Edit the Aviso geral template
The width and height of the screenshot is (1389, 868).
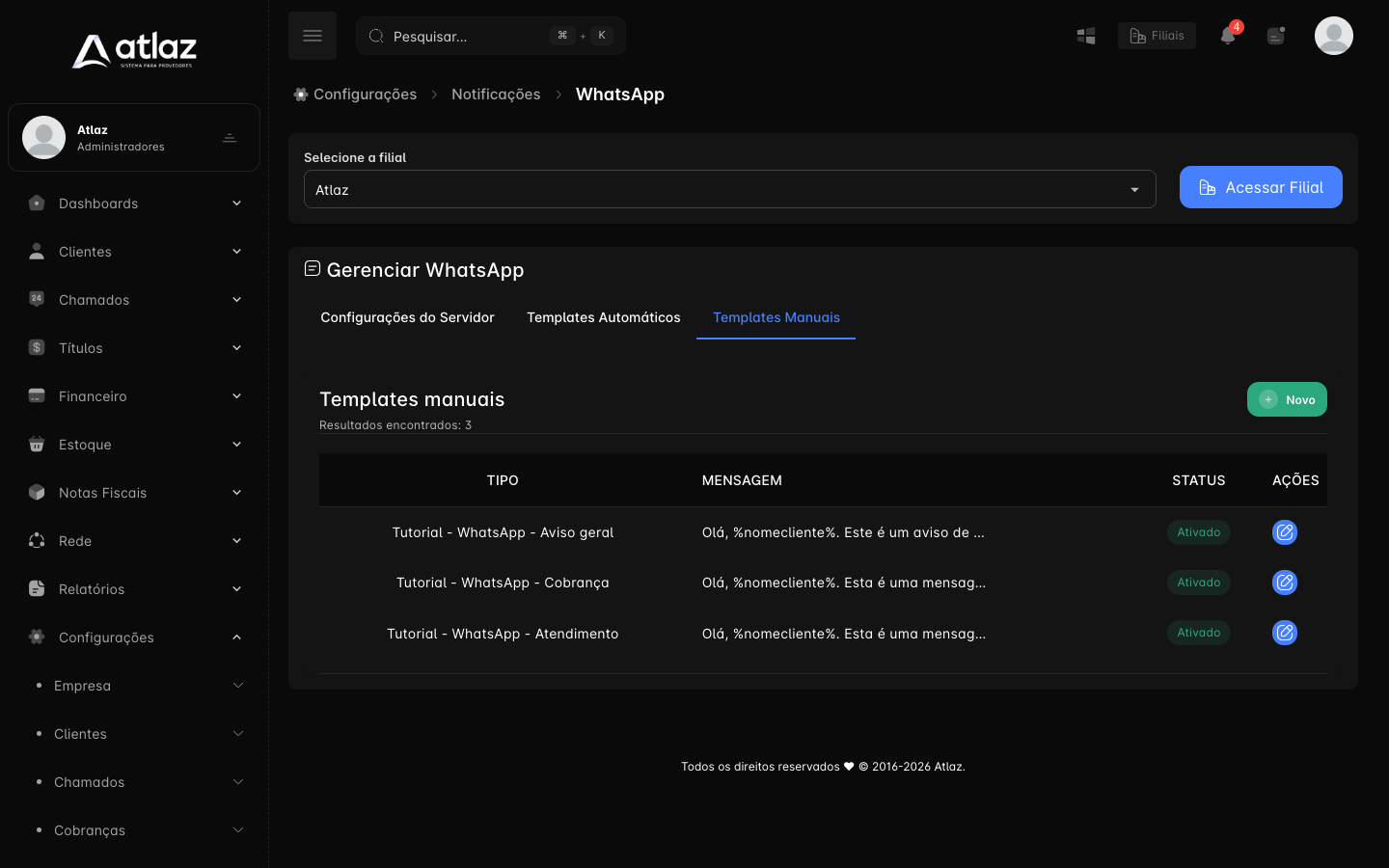click(x=1285, y=532)
